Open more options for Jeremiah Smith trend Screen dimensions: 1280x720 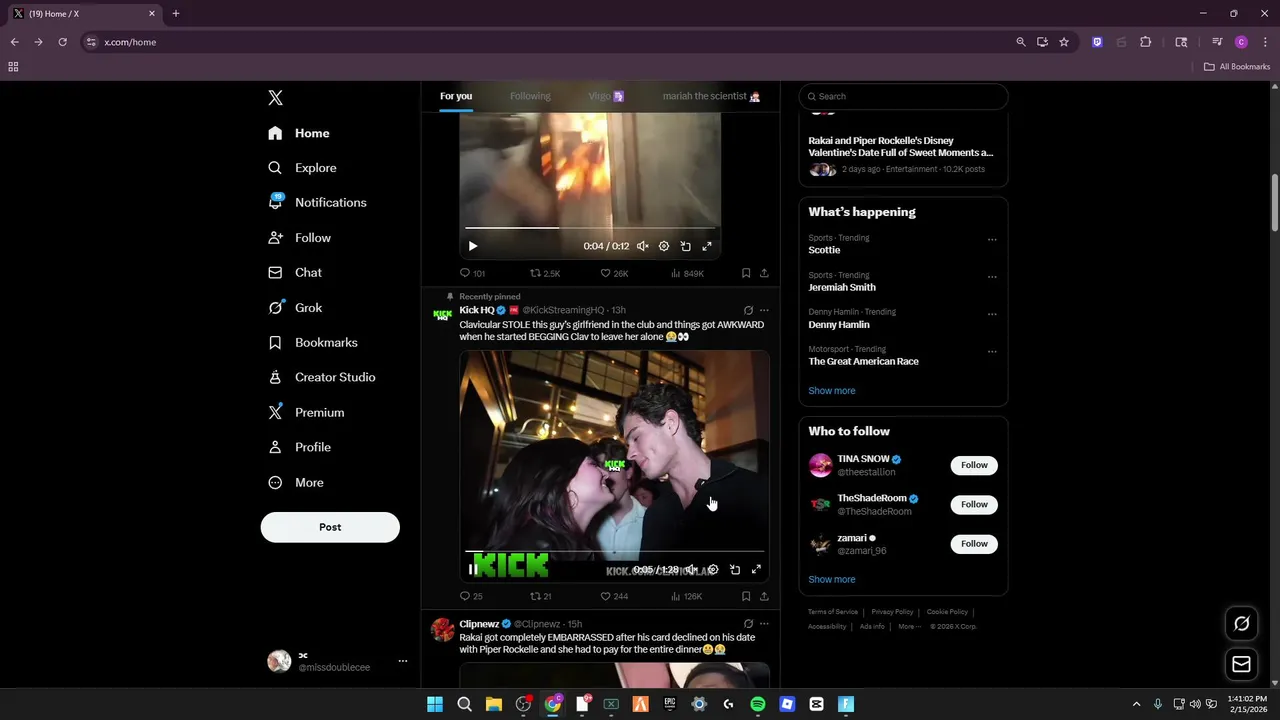(992, 277)
